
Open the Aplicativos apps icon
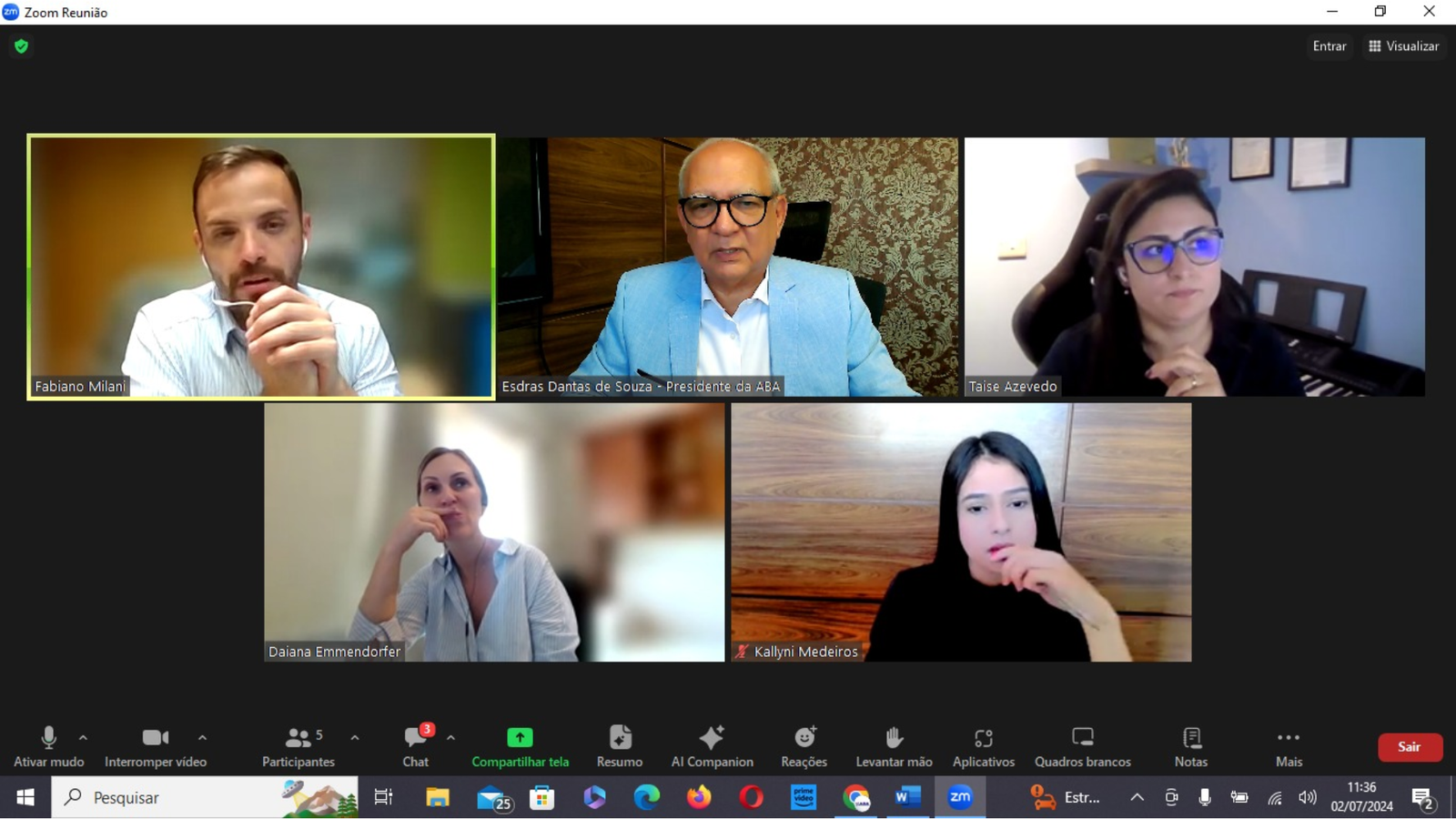983,746
